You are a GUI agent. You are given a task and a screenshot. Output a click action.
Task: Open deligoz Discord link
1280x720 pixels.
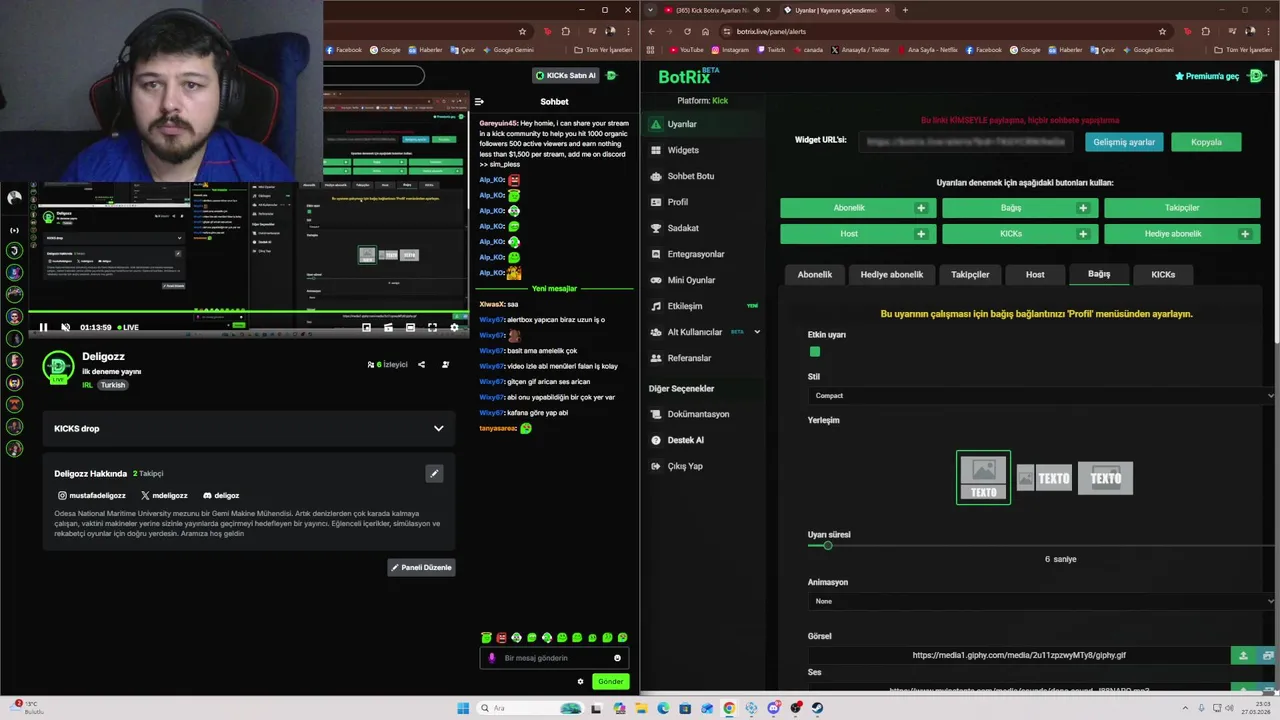(x=221, y=496)
